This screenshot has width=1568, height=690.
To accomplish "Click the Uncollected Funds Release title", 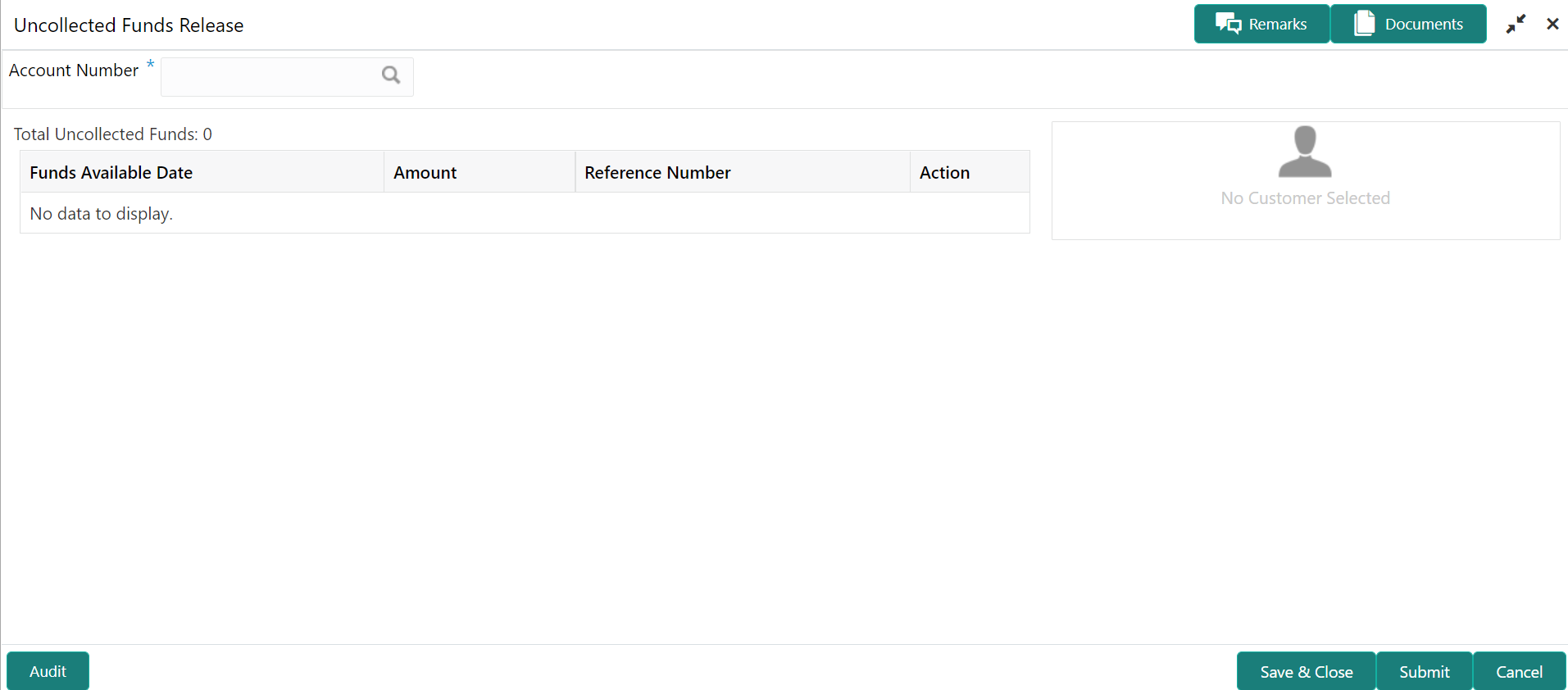I will pos(129,25).
